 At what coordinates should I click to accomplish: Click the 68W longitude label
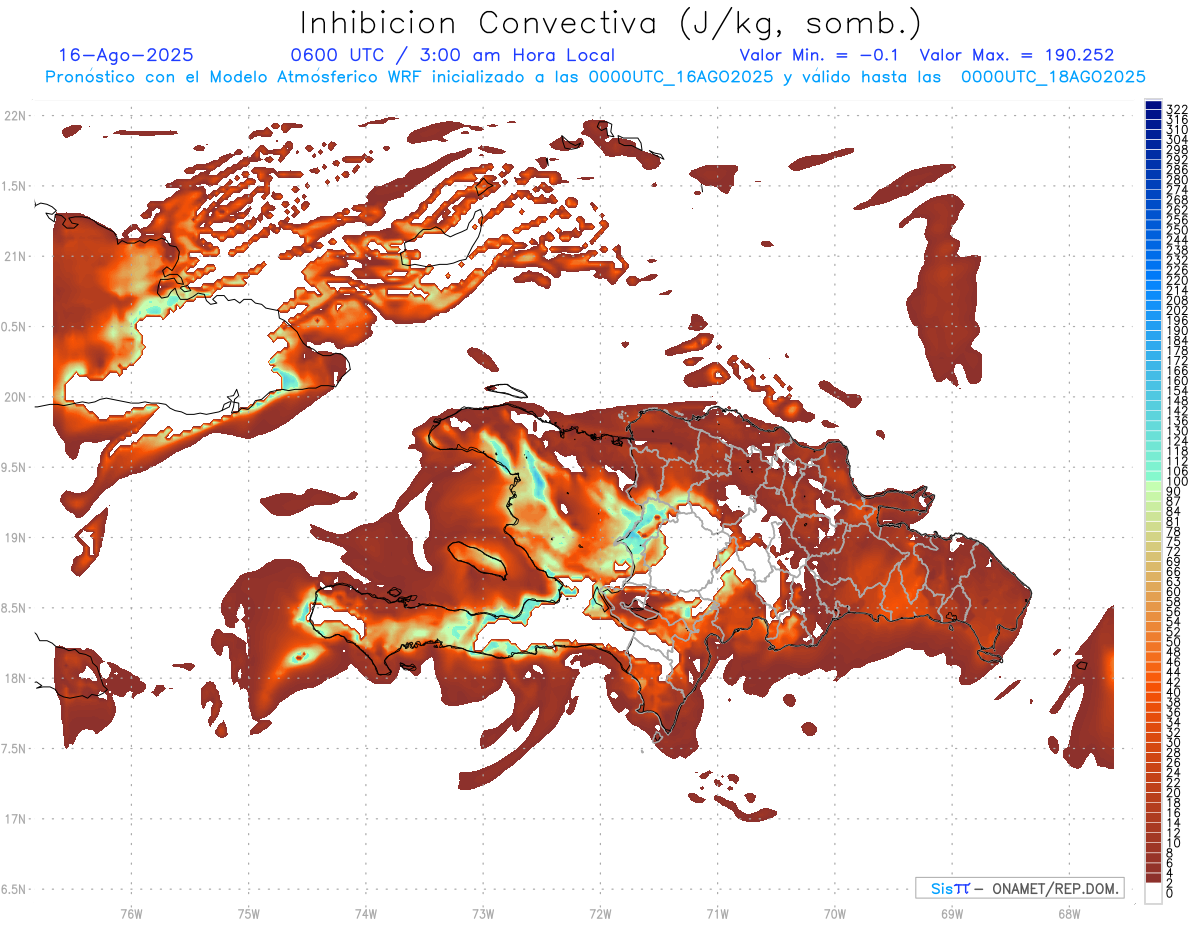[1069, 913]
